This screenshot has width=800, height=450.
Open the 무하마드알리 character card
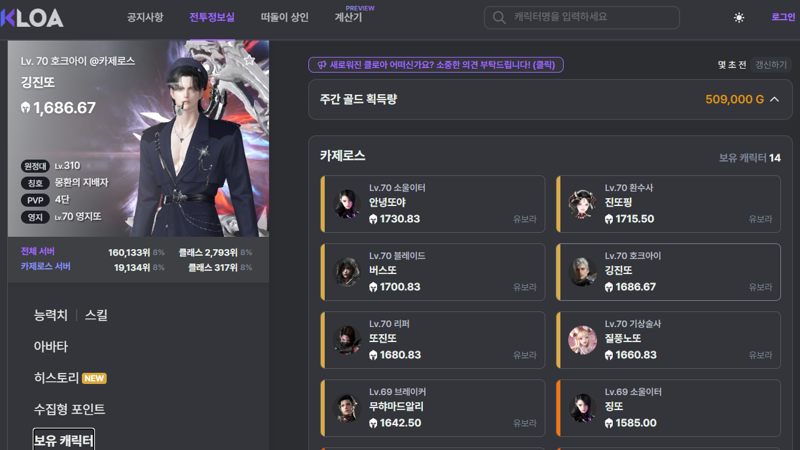click(x=433, y=408)
